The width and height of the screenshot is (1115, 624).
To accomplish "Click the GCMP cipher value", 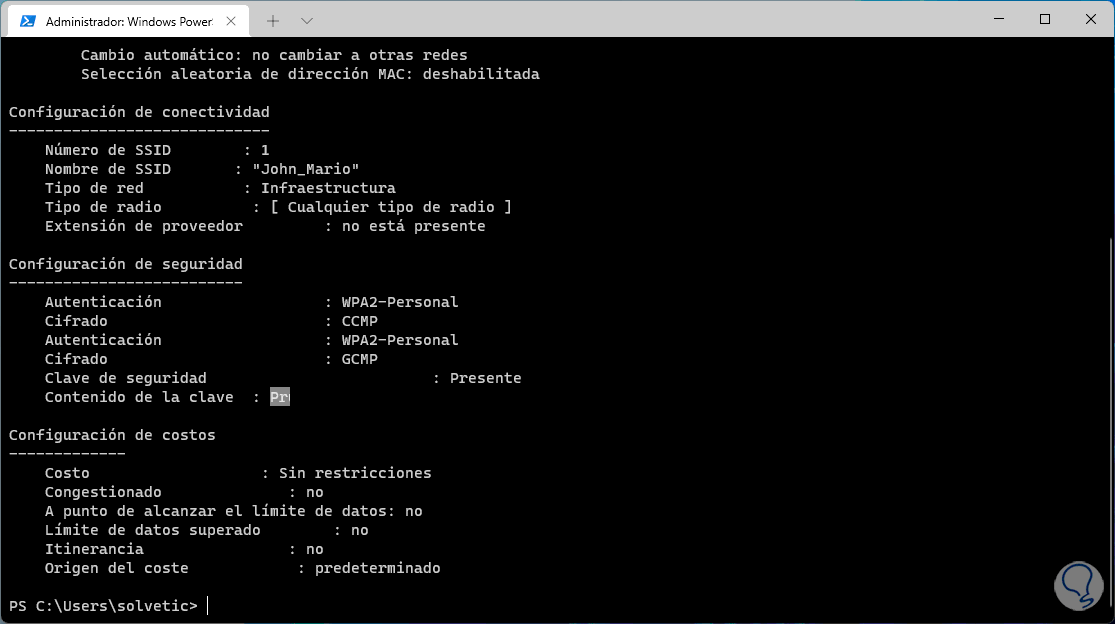I will (x=360, y=359).
